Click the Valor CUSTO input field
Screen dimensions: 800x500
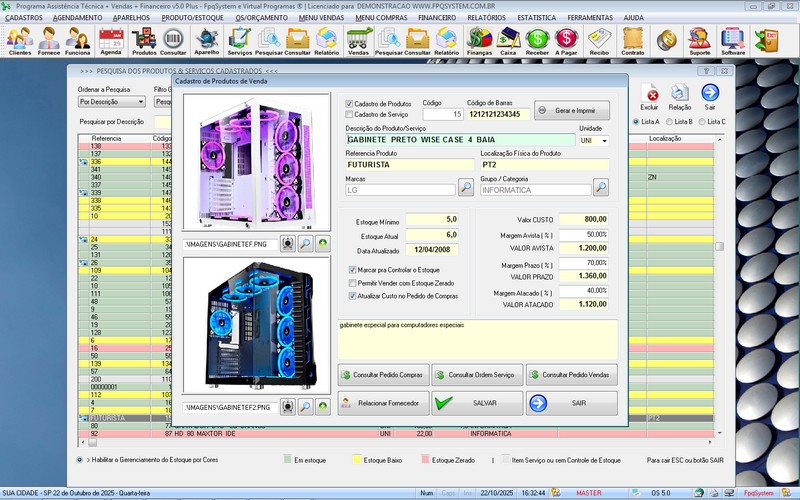pos(582,219)
